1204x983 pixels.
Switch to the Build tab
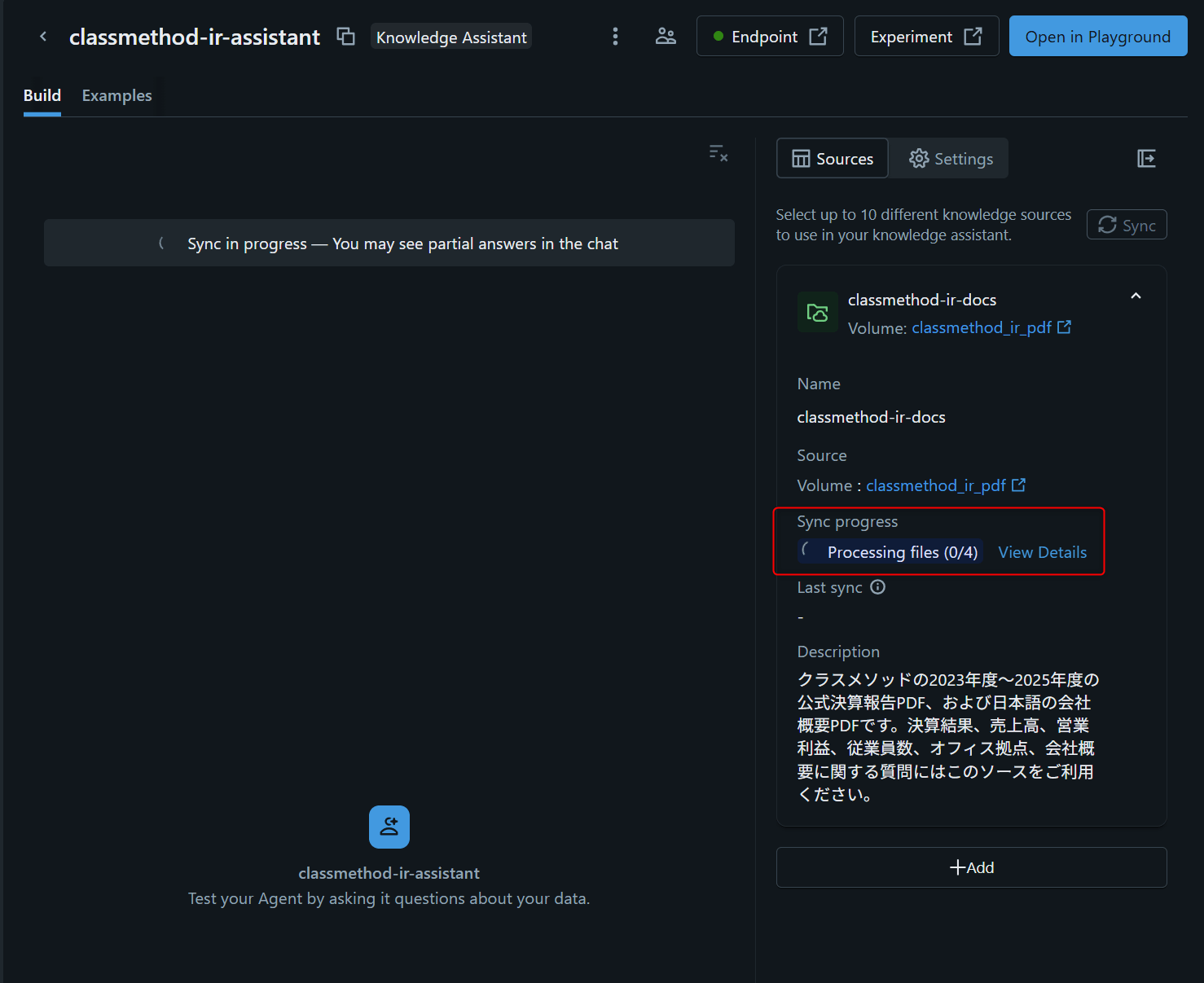[x=42, y=96]
